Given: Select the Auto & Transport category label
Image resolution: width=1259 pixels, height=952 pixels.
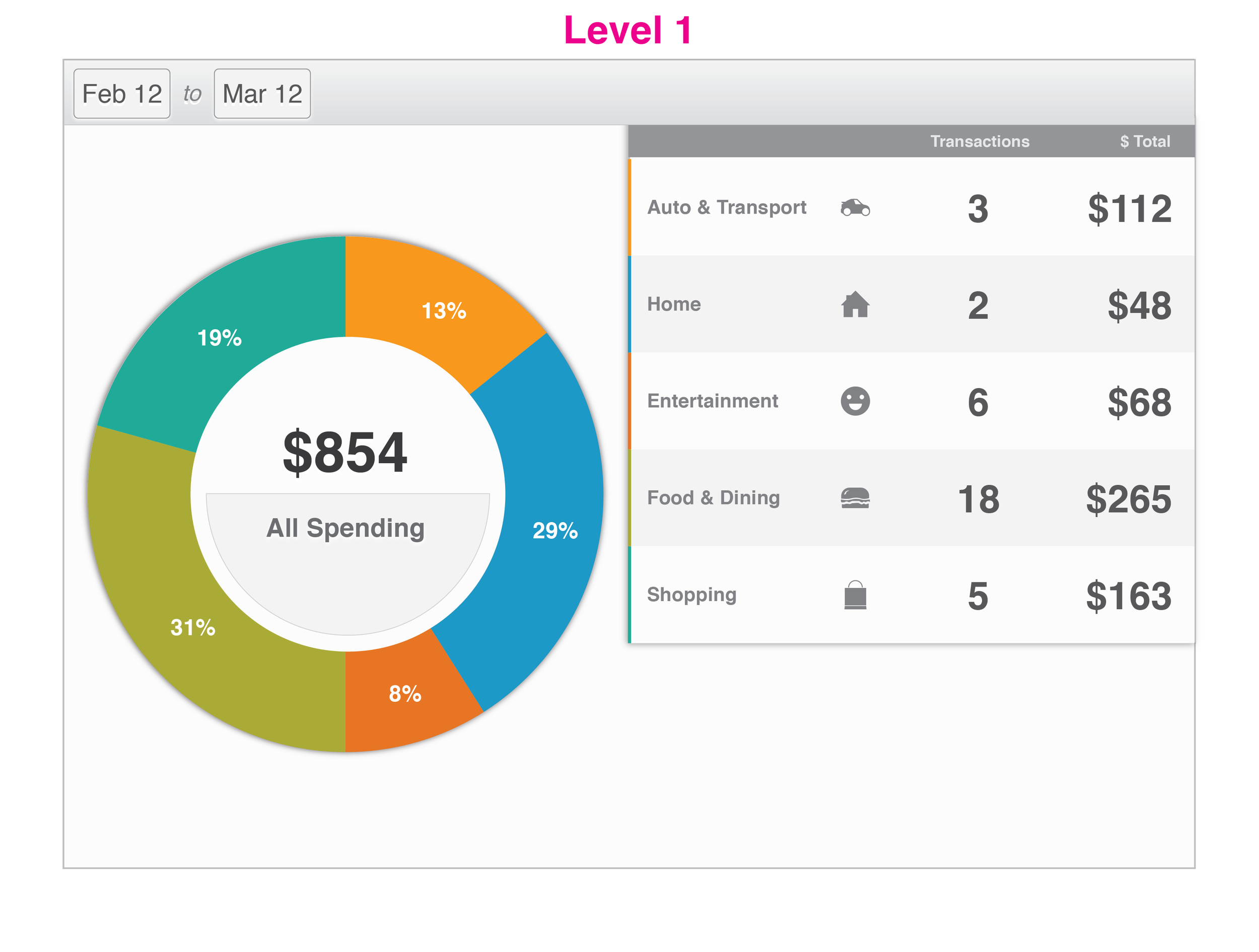Looking at the screenshot, I should coord(726,207).
